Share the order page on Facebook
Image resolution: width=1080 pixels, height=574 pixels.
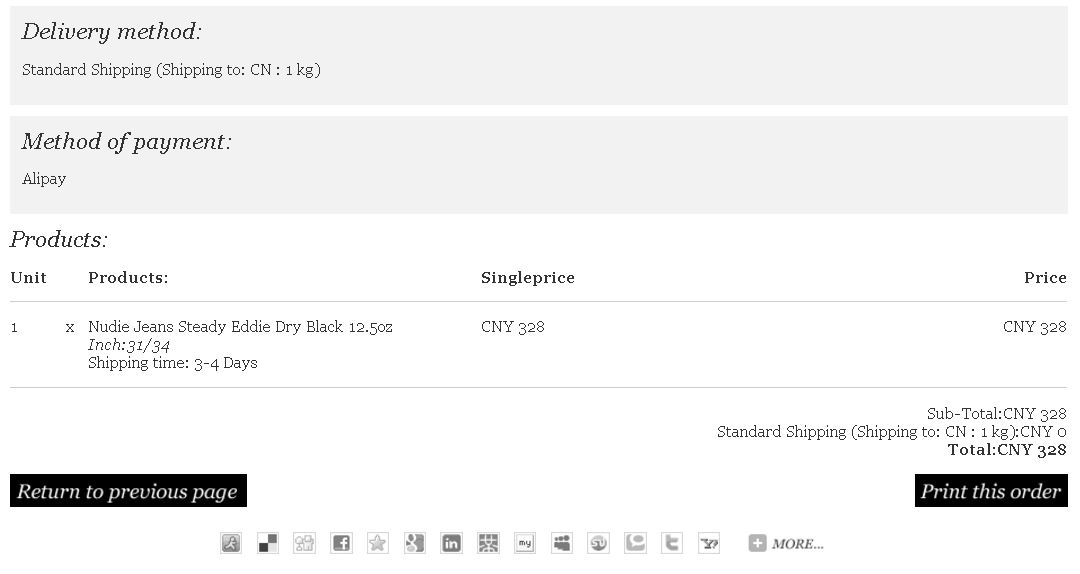(x=341, y=543)
